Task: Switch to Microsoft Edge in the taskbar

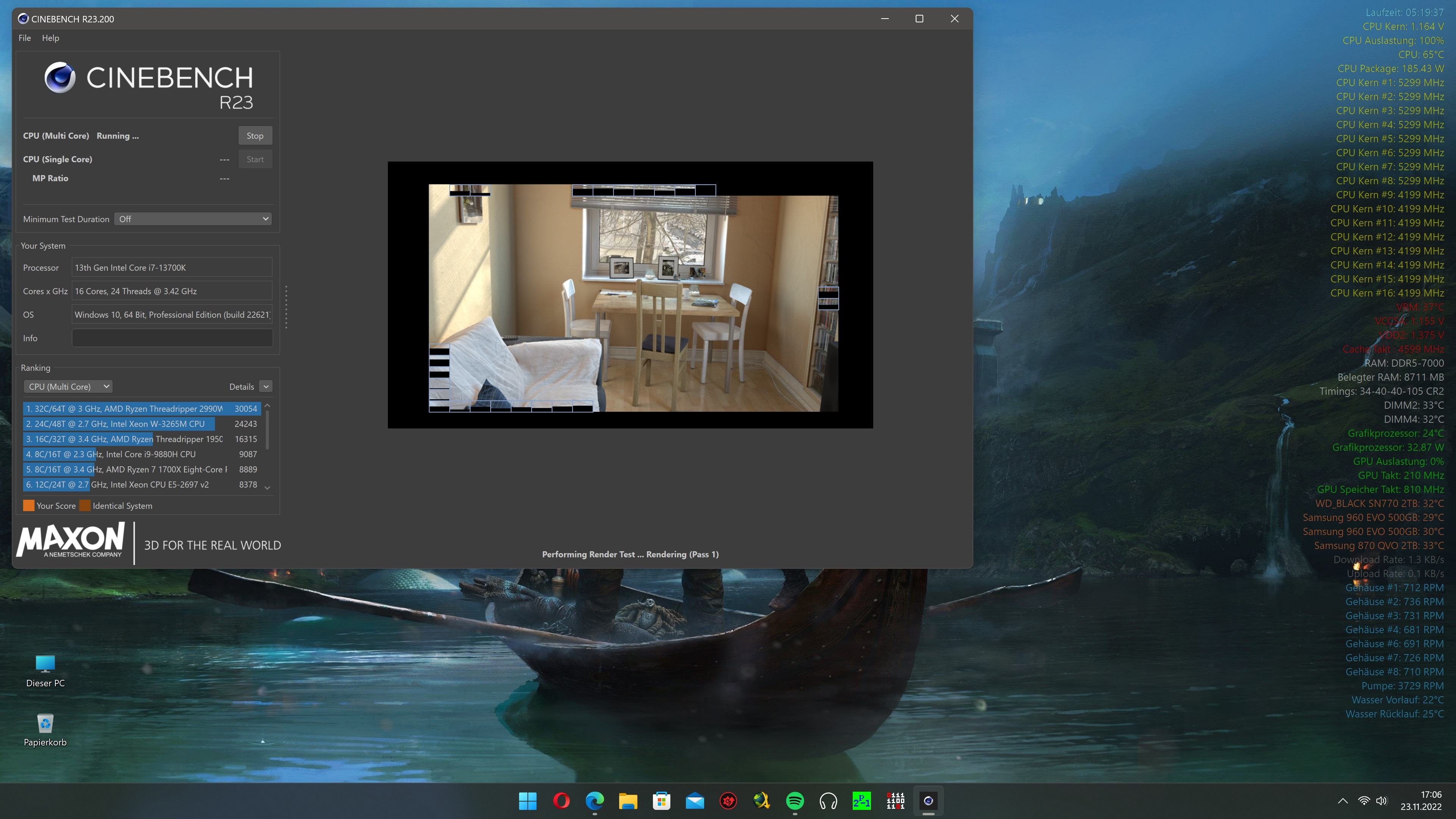Action: coord(595,800)
